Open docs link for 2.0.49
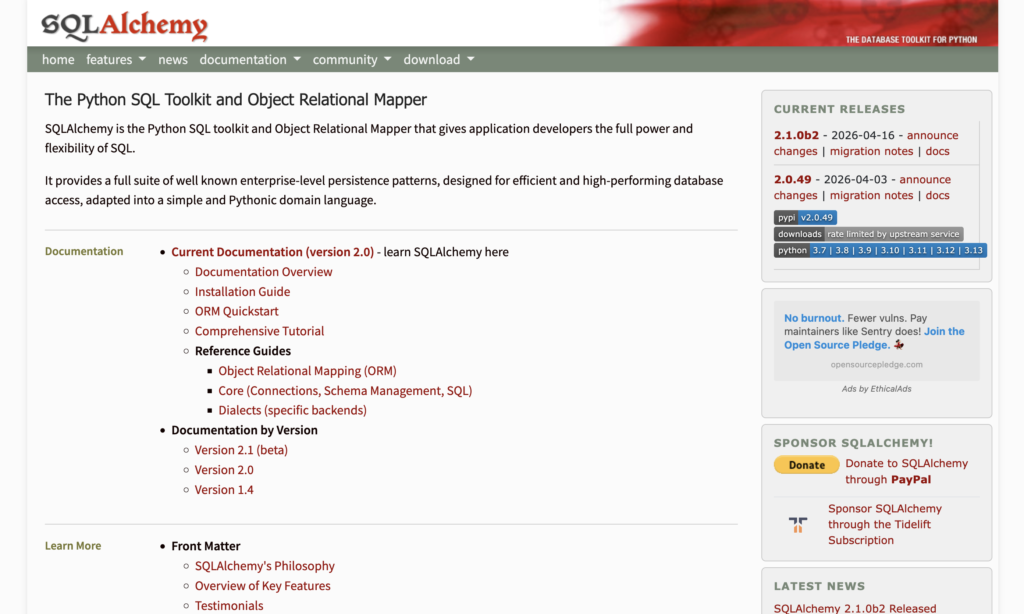Screen dimensions: 1024x614 pos(937,195)
